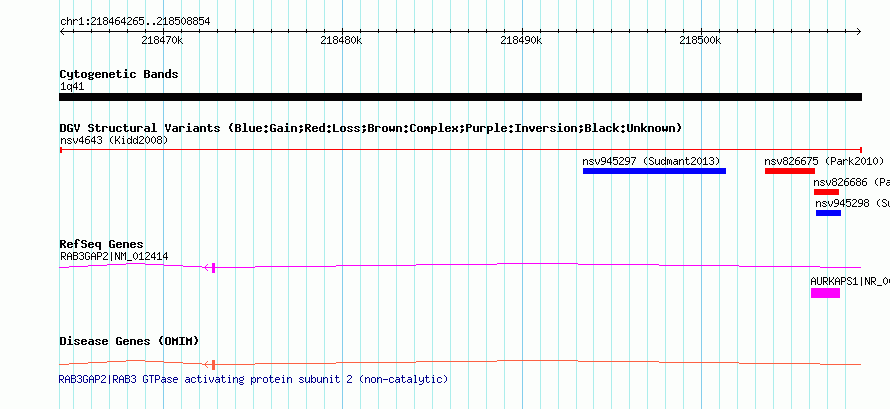Click the nsv945298 variant label
The image size is (890, 409).
coord(853,203)
